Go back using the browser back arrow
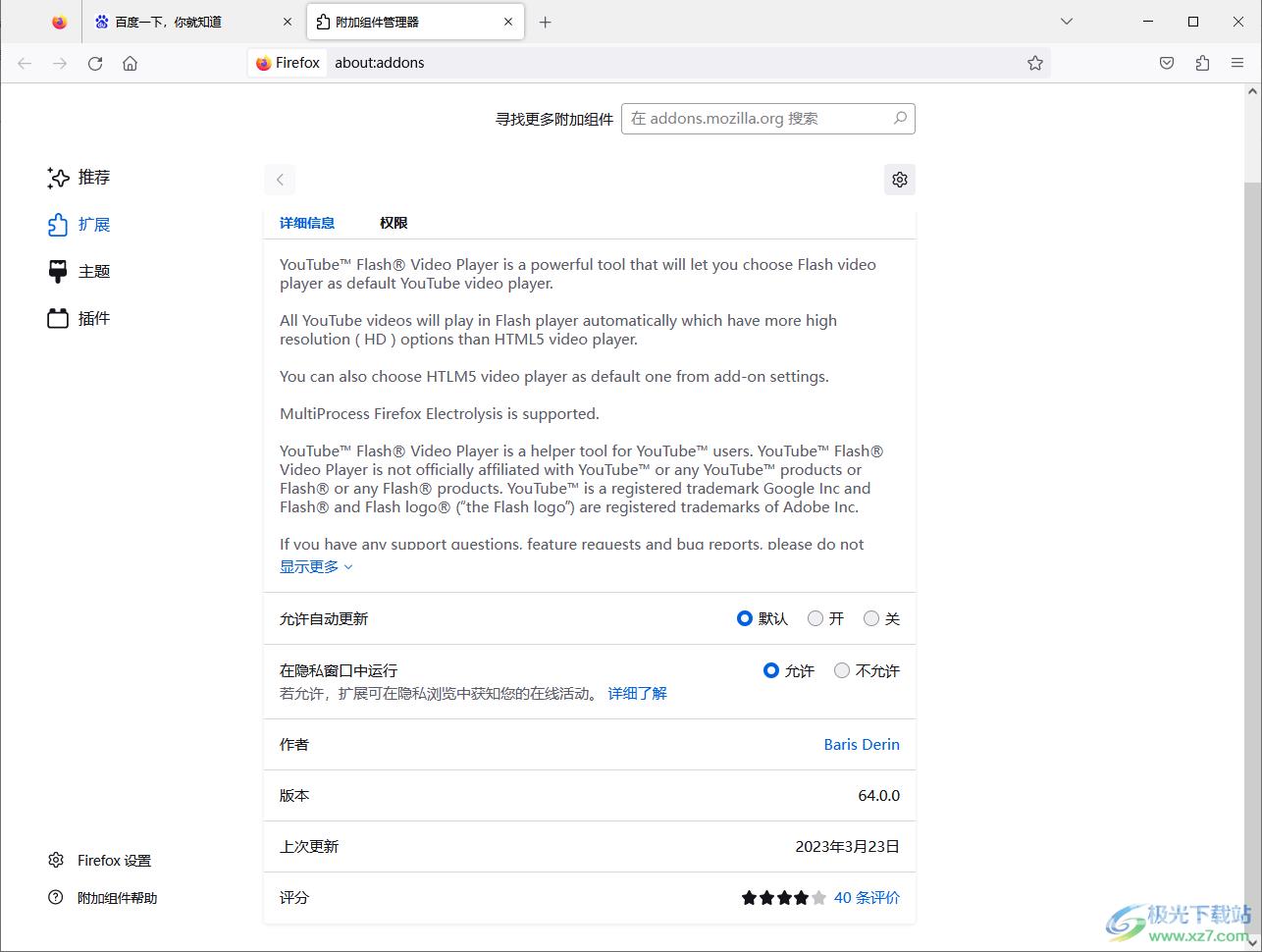This screenshot has height=952, width=1262. click(25, 63)
